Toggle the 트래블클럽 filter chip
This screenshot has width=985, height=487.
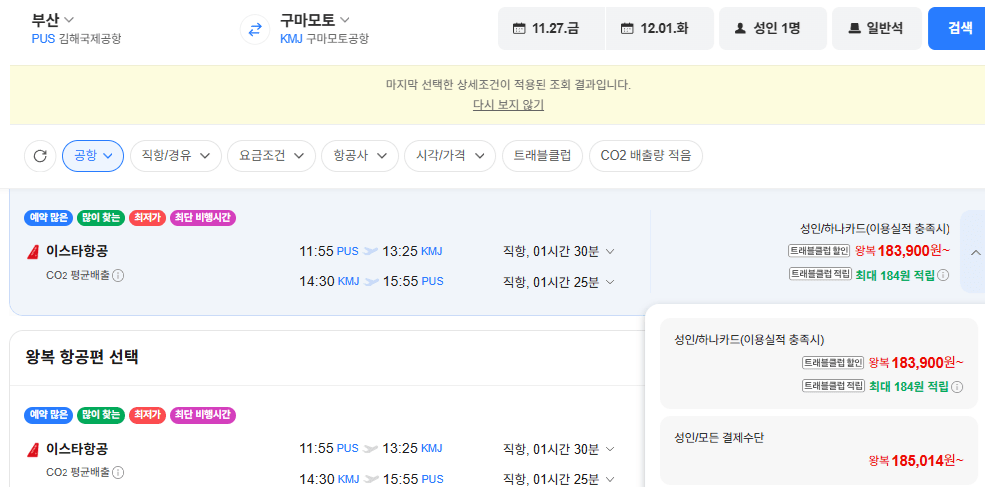(542, 156)
